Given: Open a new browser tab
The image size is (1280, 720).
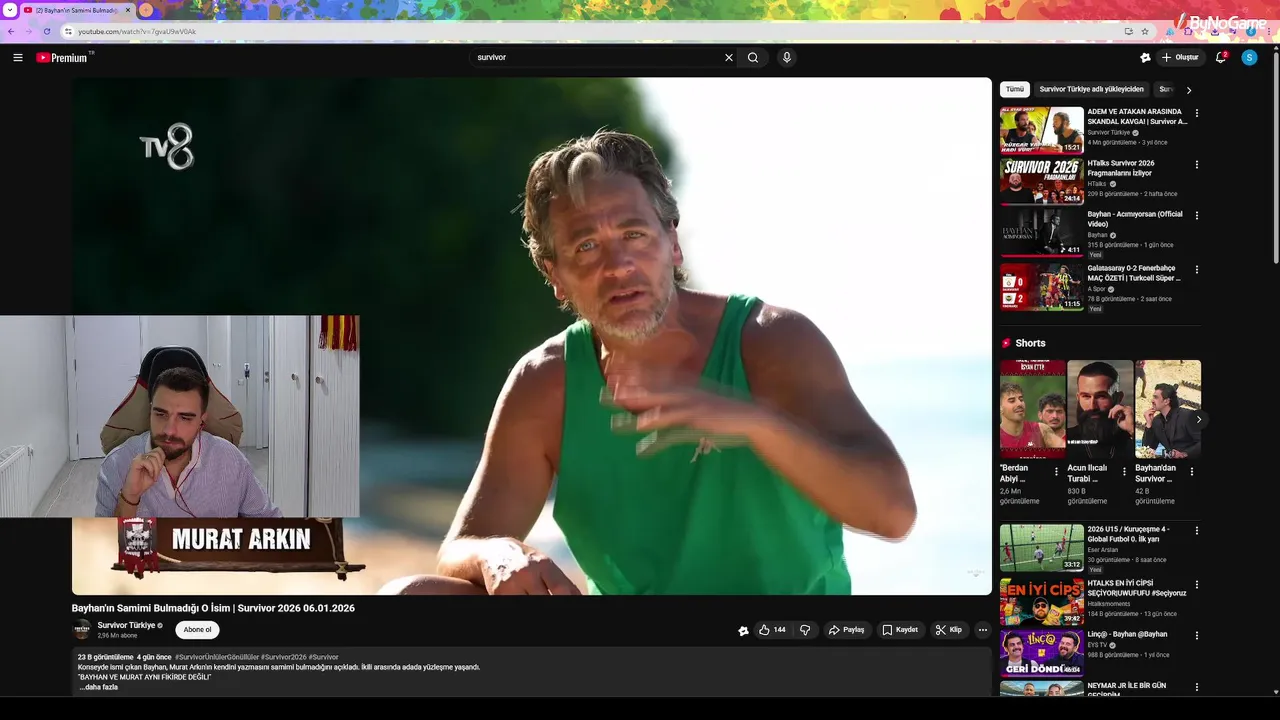Looking at the screenshot, I should [x=146, y=10].
